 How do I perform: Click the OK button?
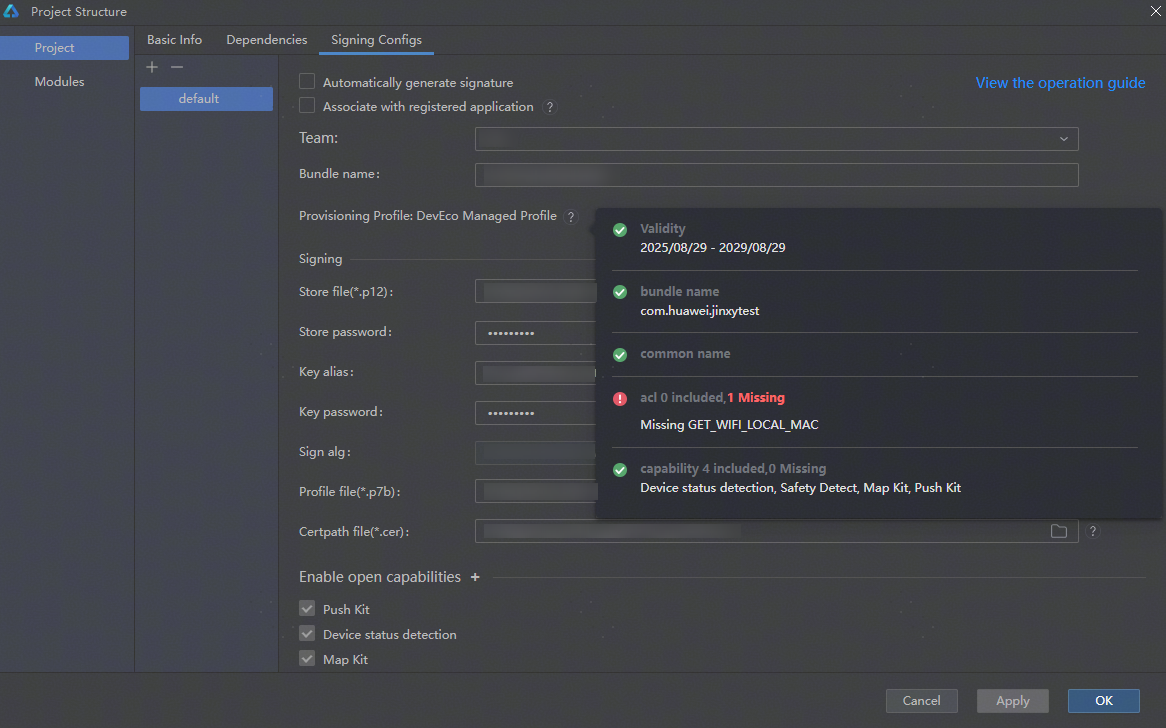1103,701
